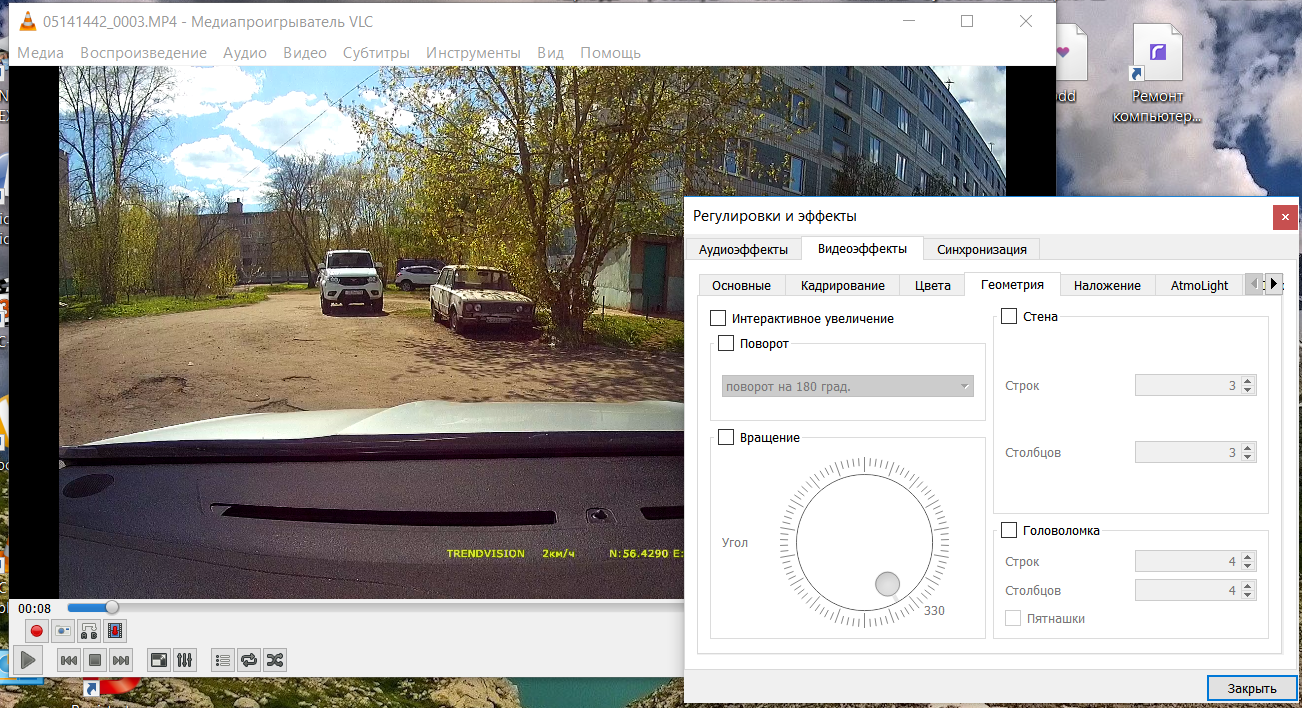1302x708 pixels.
Task: Enable the Стена checkbox
Action: 1009,317
